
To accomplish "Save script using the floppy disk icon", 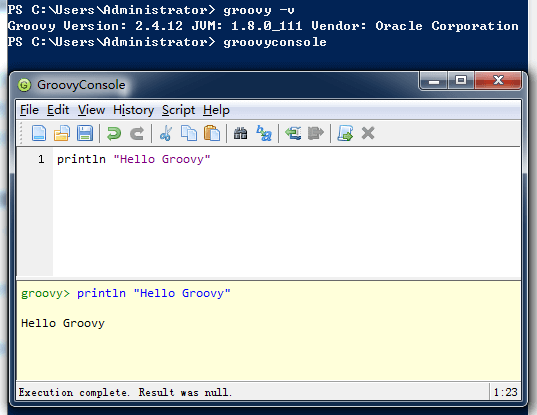I will pyautogui.click(x=85, y=133).
